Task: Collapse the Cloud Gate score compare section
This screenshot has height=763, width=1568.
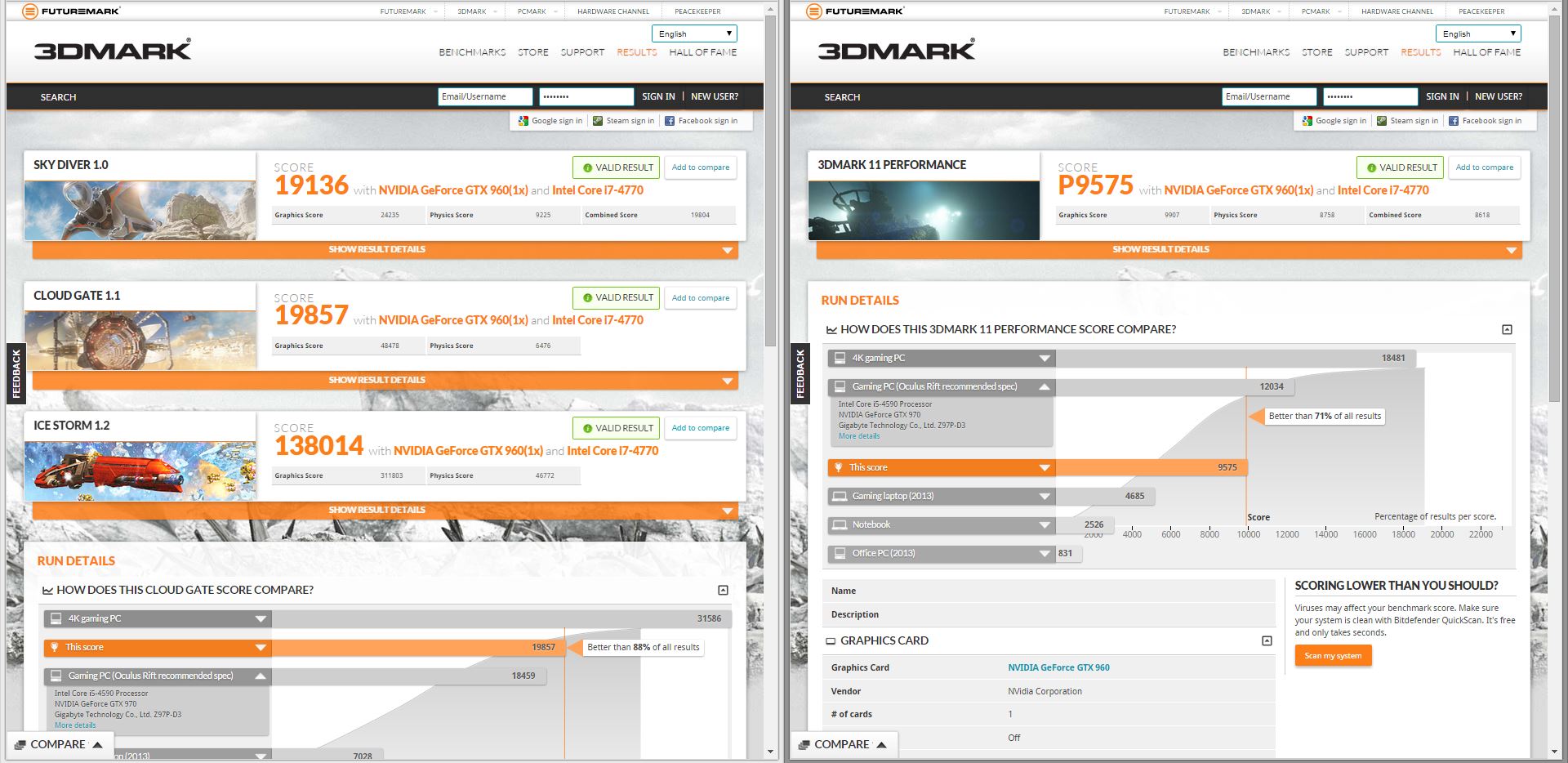Action: coord(723,590)
